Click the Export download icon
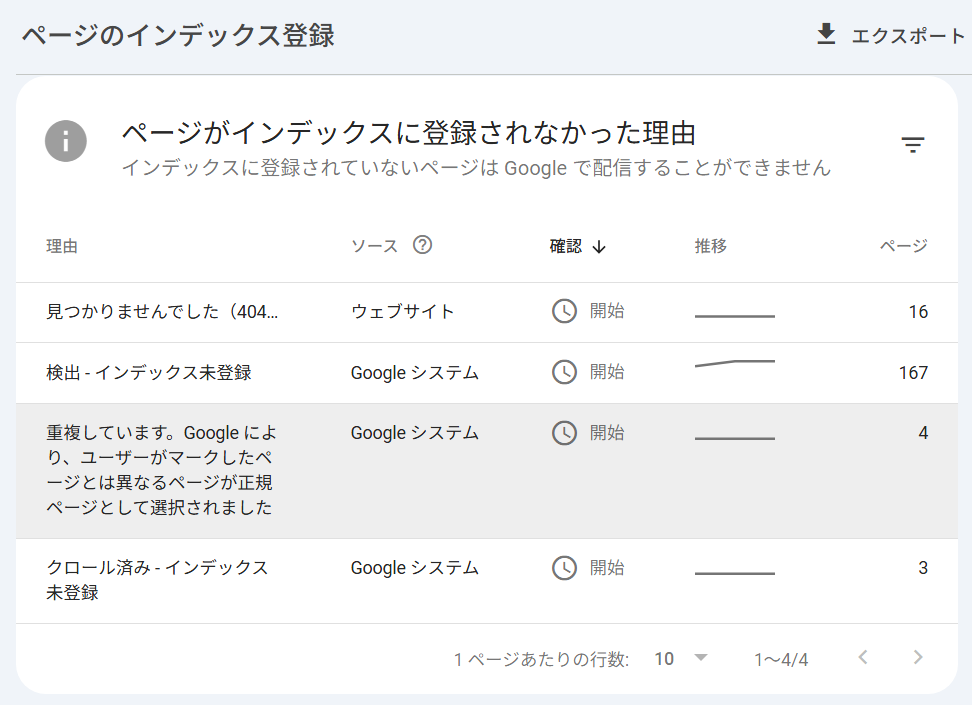972x705 pixels. (x=826, y=35)
